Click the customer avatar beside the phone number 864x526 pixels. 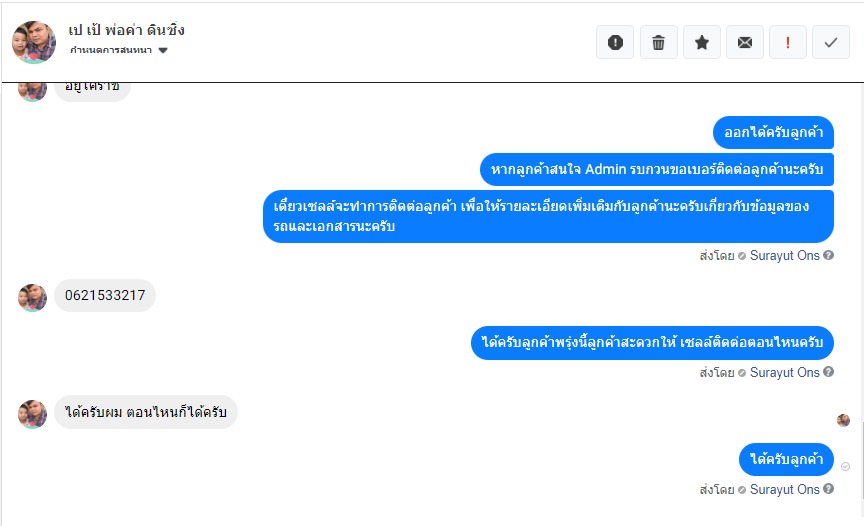click(x=33, y=297)
